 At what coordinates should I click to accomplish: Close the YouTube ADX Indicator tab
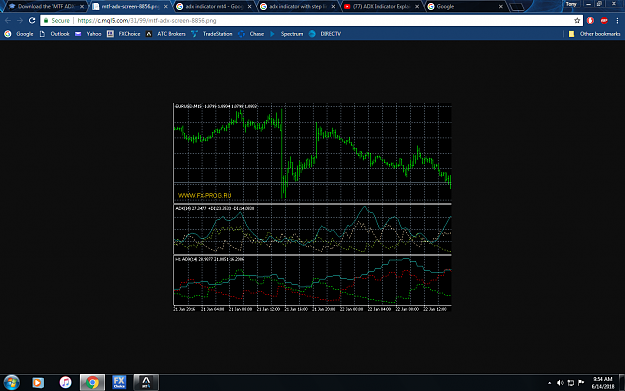(417, 7)
